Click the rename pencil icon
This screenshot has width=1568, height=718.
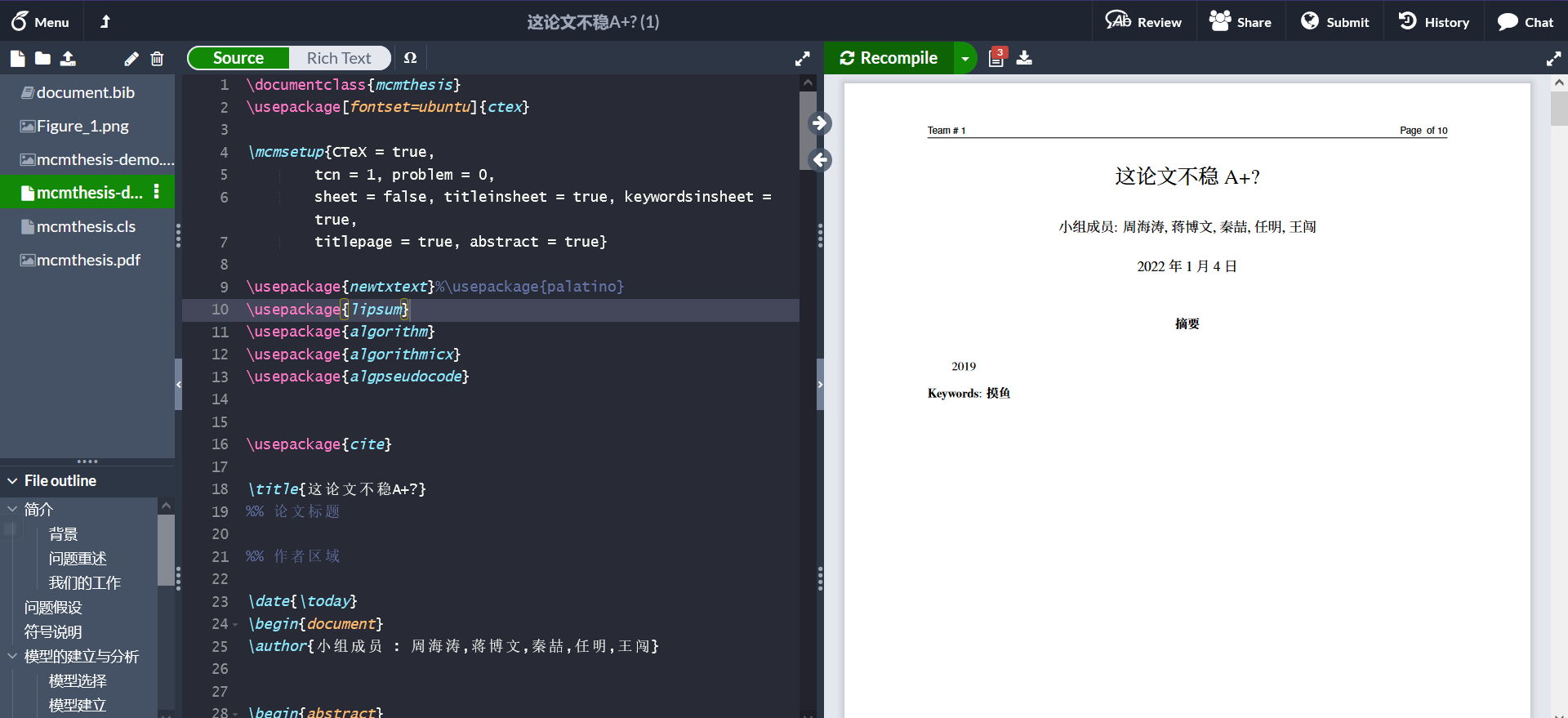tap(131, 58)
